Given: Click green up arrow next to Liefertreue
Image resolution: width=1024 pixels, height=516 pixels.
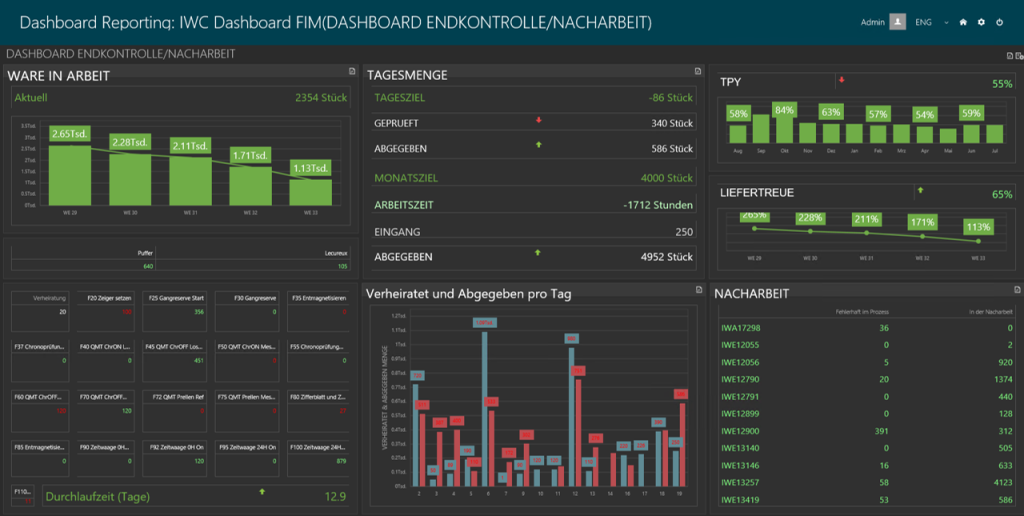Looking at the screenshot, I should tap(920, 190).
